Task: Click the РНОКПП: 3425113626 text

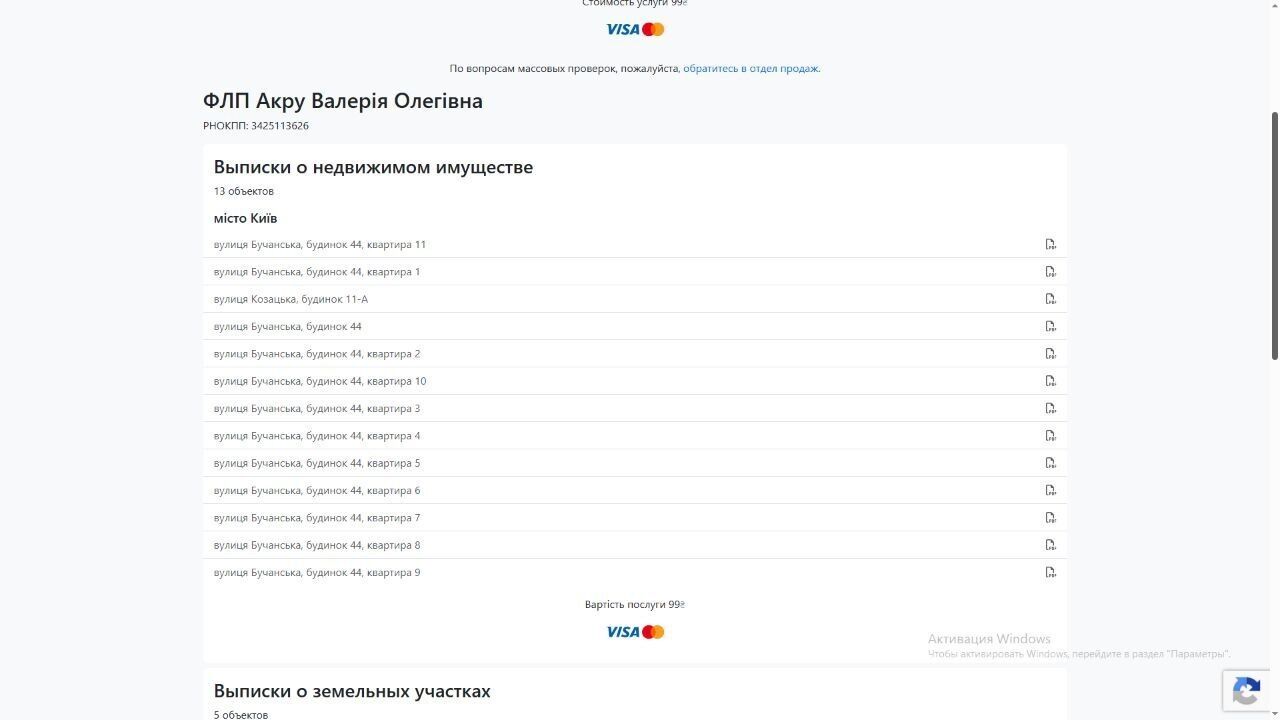Action: (256, 126)
